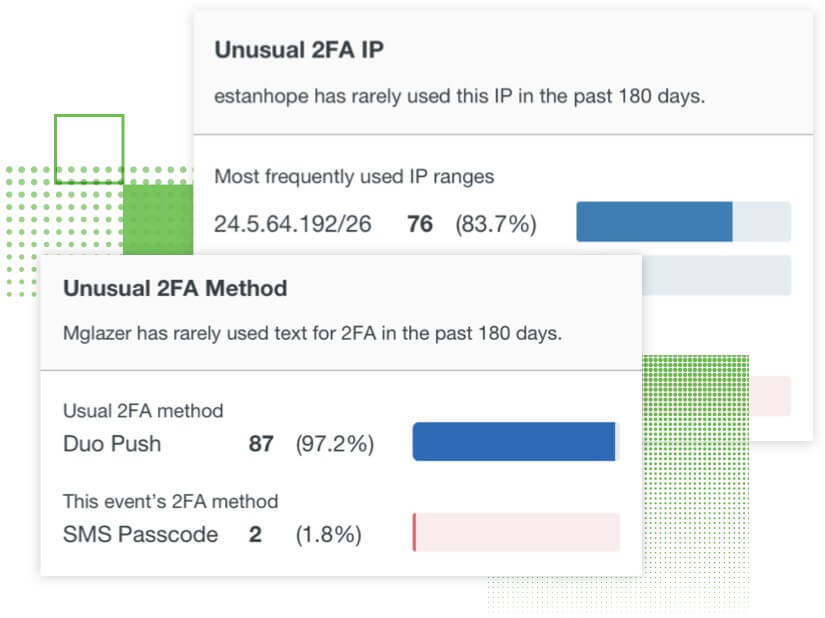Click the 1.8% SMS Passcode percentage
The image size is (825, 618).
pyautogui.click(x=328, y=534)
